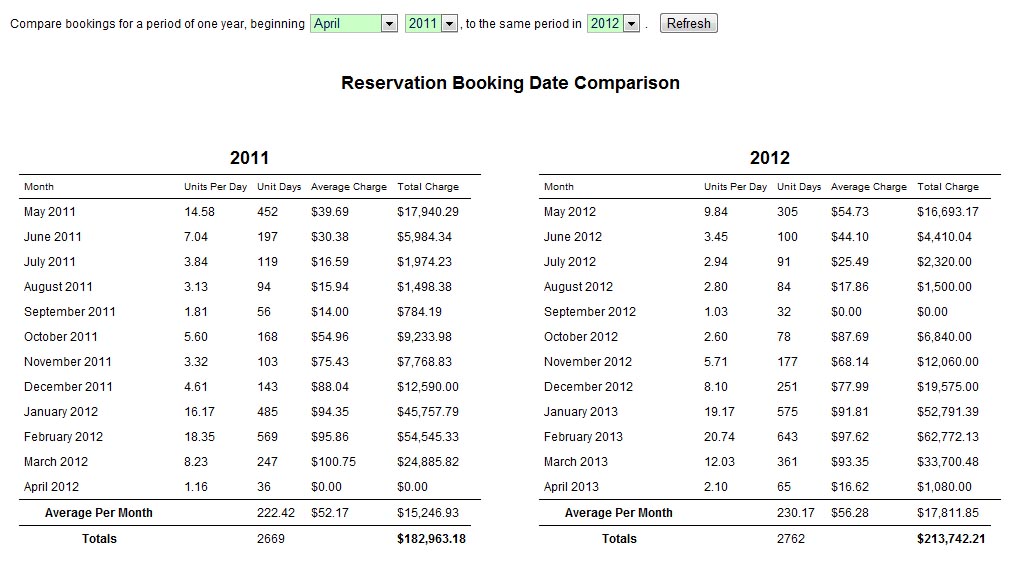Click Total Charge header in 2012 table
Viewport: 1011px width, 576px height.
[947, 187]
